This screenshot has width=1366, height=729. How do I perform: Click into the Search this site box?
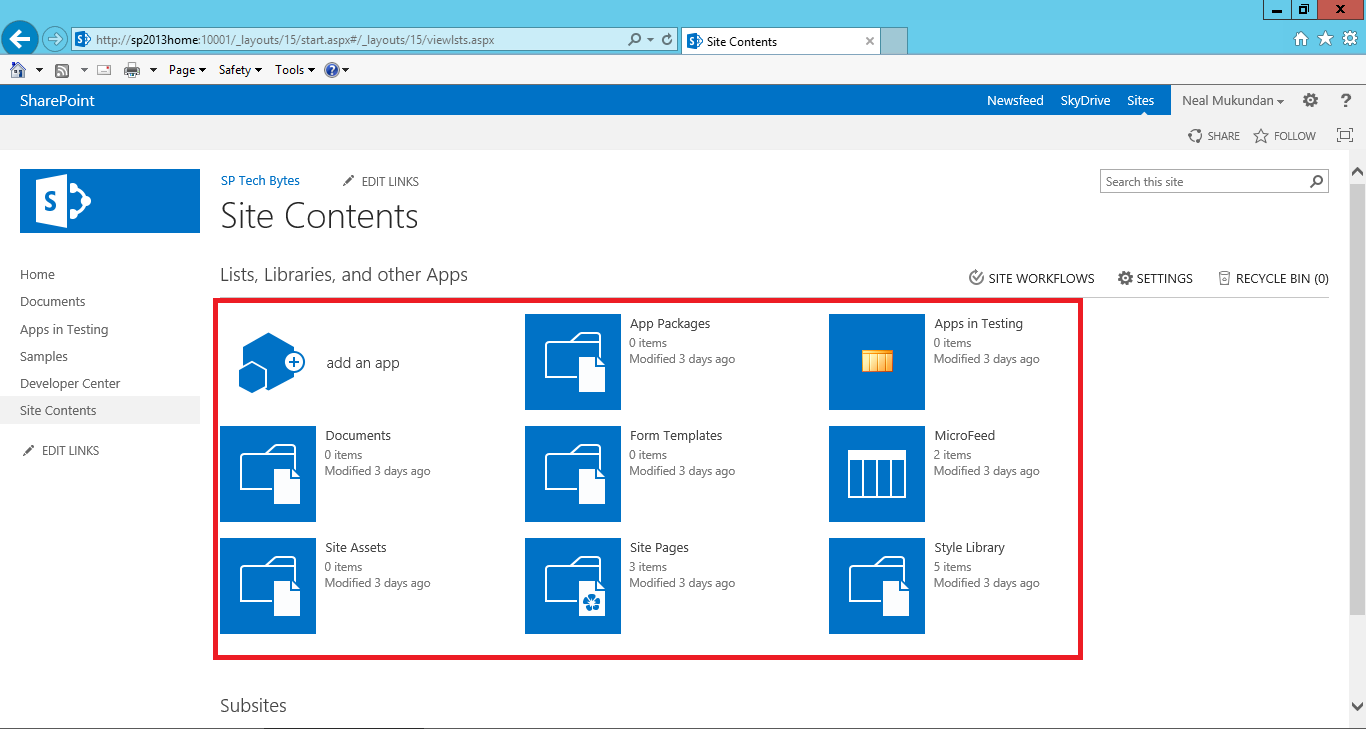coord(1204,181)
